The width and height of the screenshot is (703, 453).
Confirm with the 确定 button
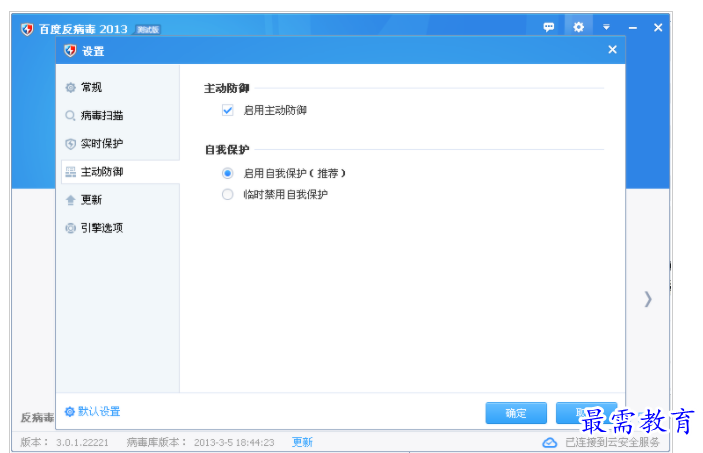pos(516,413)
